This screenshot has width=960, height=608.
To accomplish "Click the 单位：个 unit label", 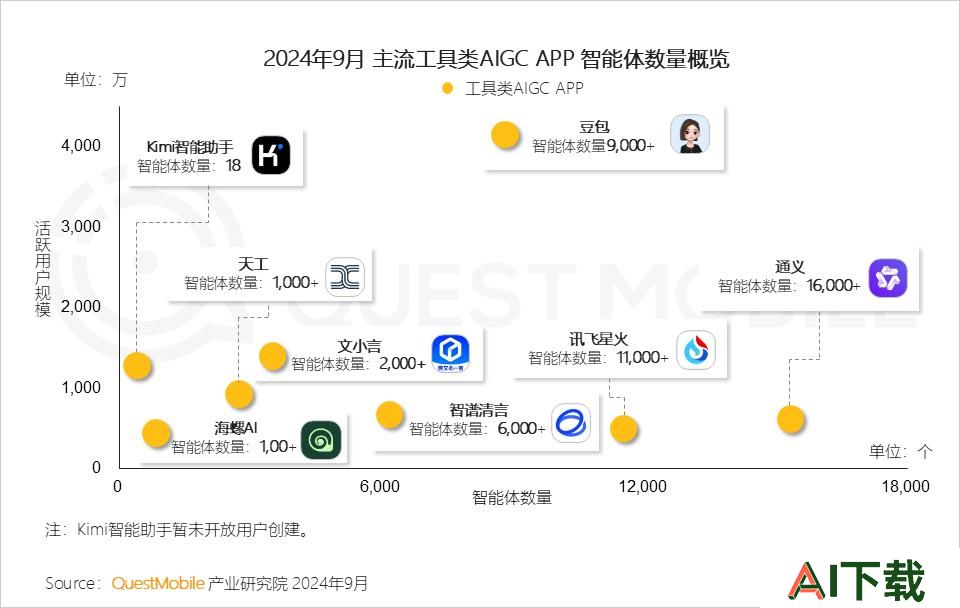I will [900, 452].
